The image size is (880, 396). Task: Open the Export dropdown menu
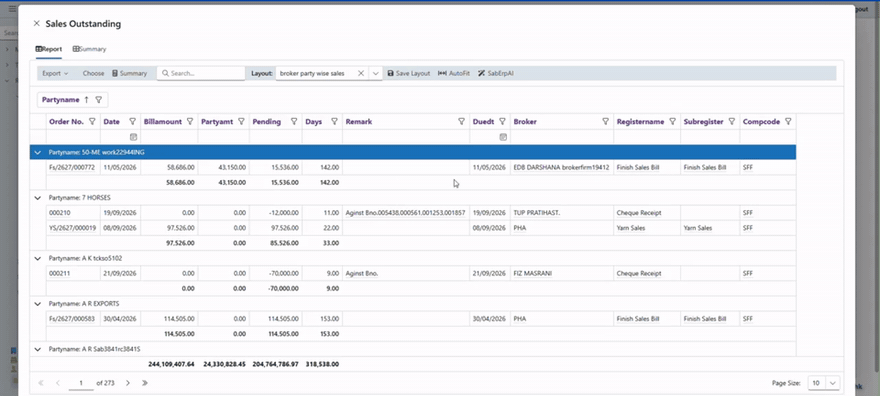click(55, 73)
